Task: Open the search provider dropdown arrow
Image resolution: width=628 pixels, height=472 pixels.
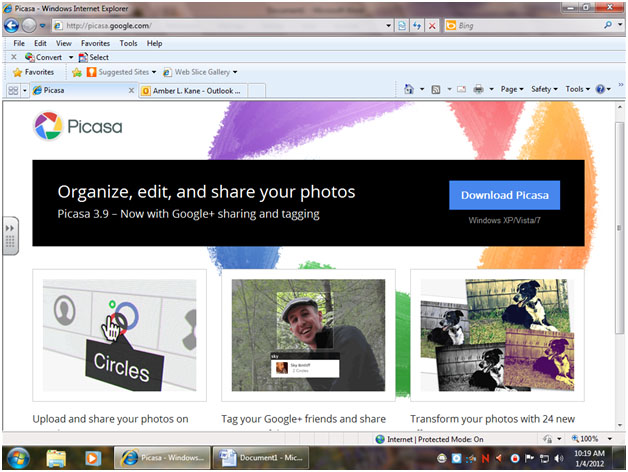Action: click(x=620, y=25)
